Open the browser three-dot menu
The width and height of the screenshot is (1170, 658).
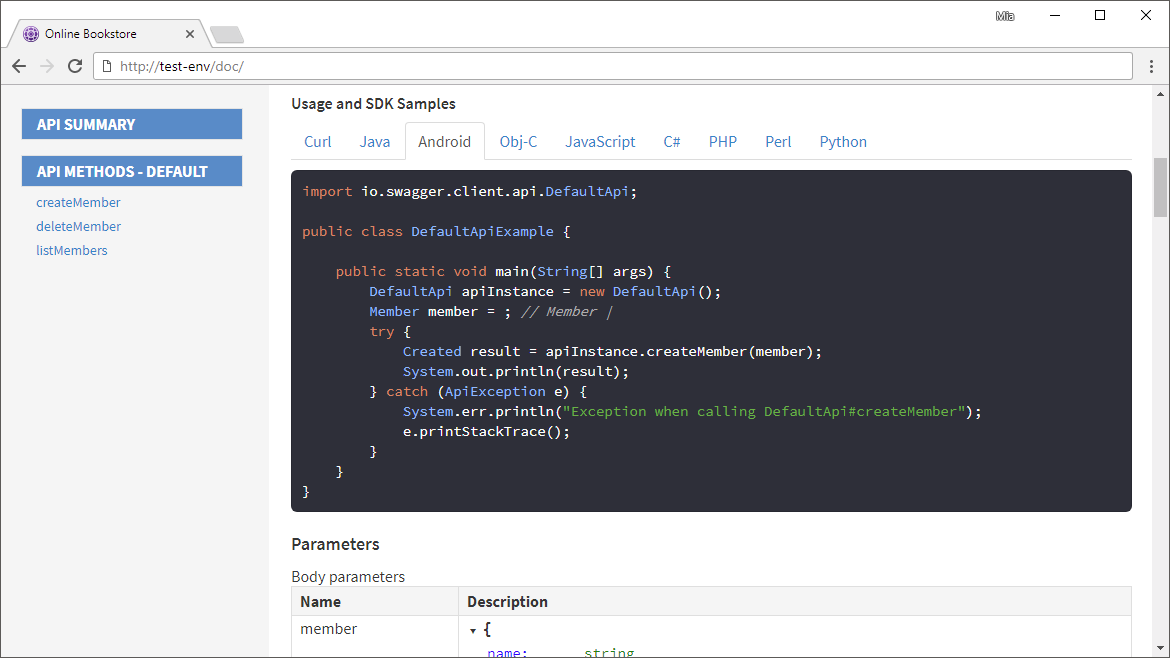click(x=1151, y=66)
